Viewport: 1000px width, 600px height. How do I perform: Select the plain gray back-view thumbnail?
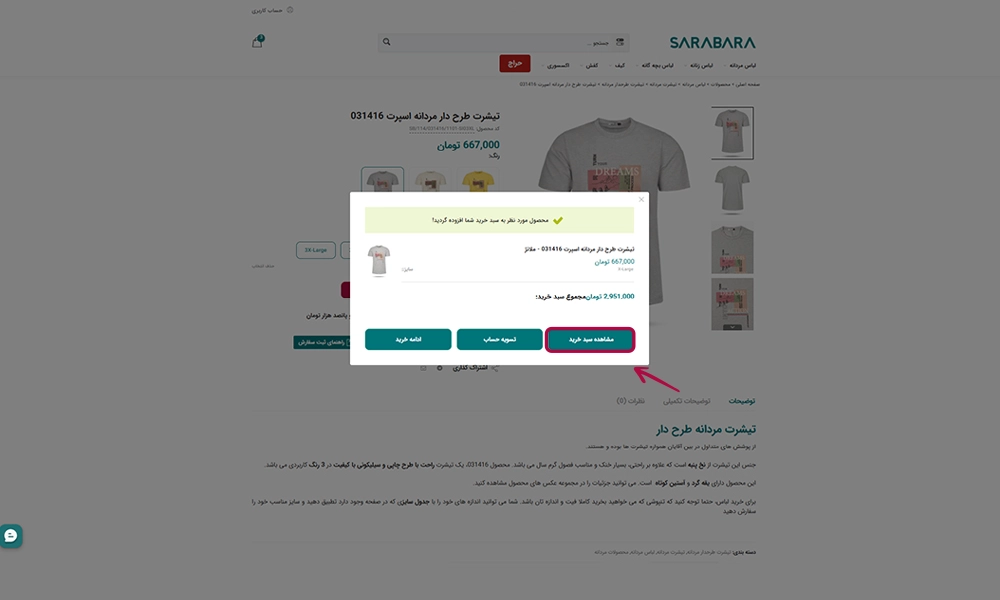pos(732,189)
